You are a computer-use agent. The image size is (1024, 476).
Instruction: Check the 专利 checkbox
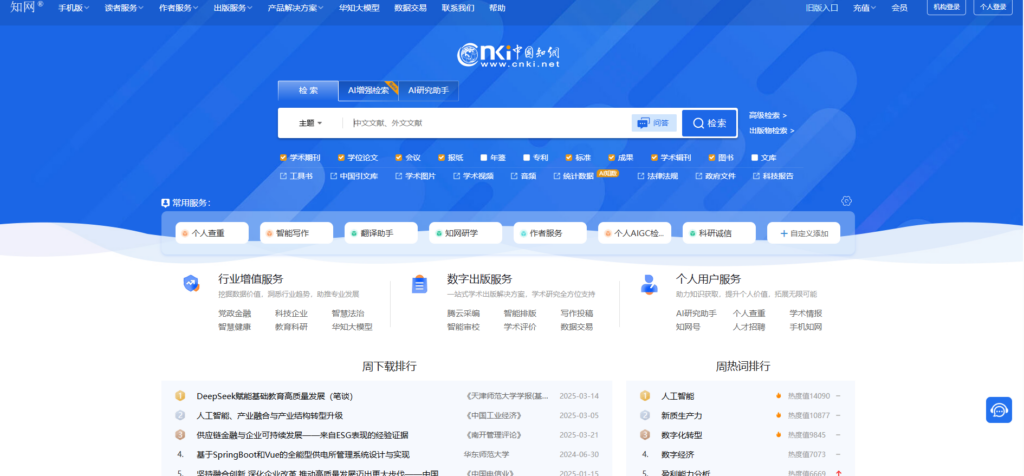tap(526, 157)
